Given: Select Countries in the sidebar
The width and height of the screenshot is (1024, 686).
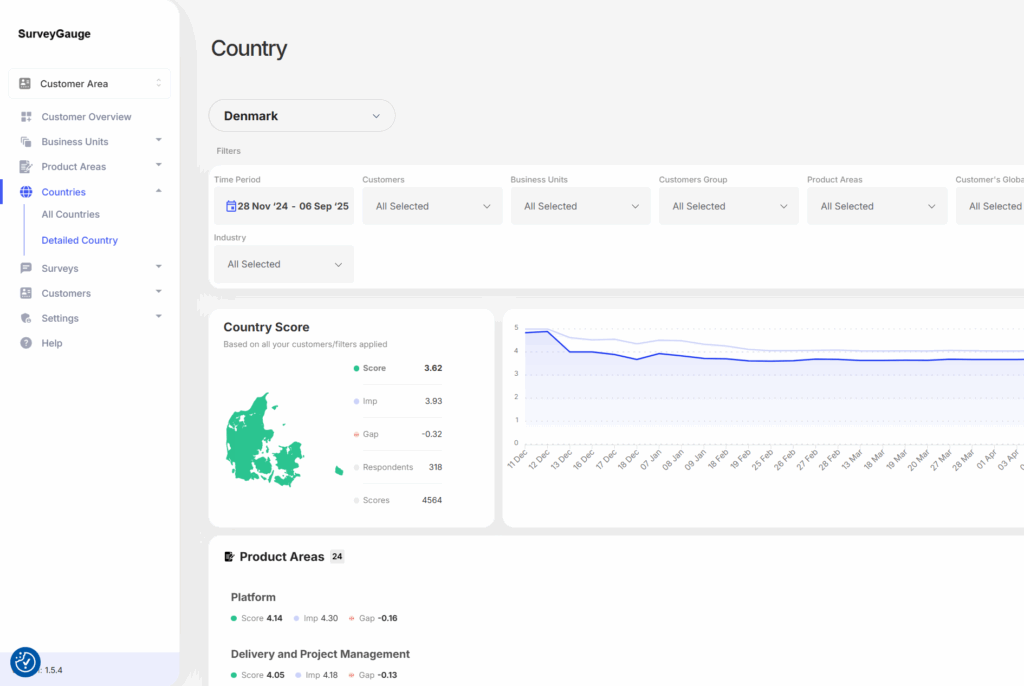Looking at the screenshot, I should pyautogui.click(x=63, y=192).
